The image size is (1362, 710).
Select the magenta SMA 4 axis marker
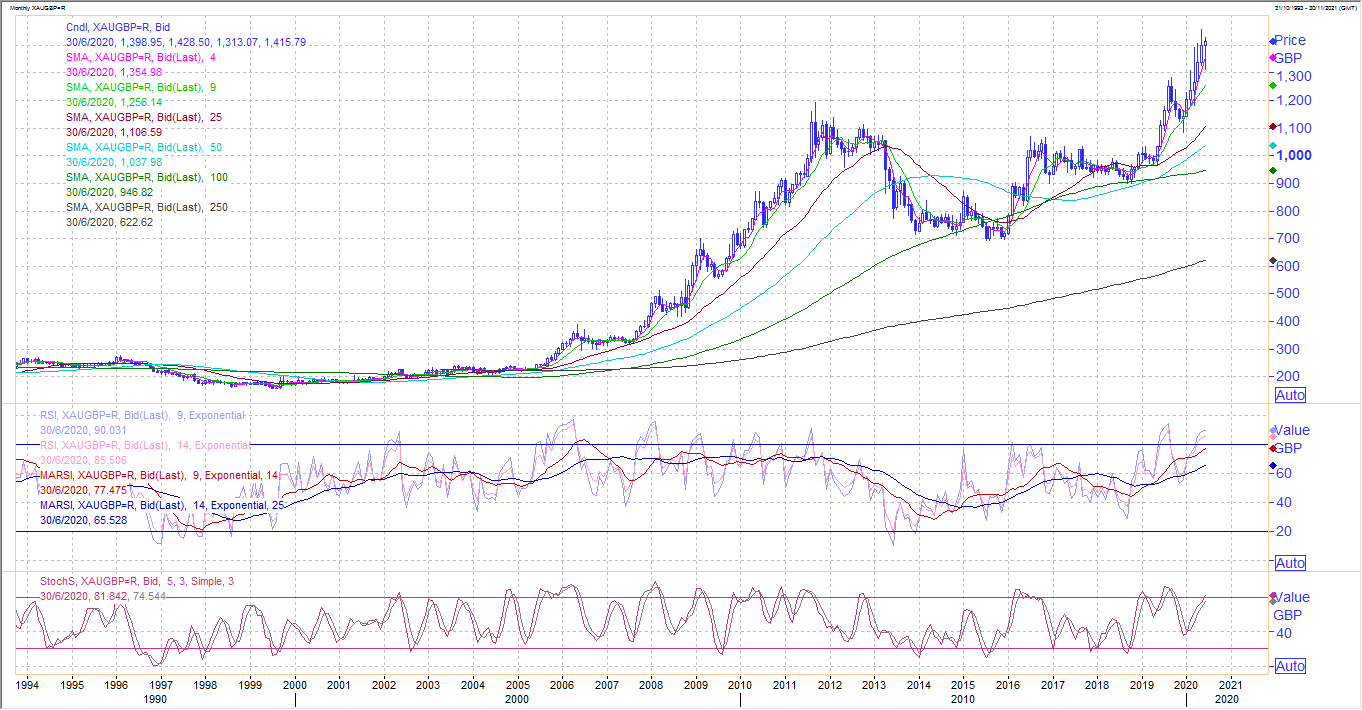click(x=1272, y=60)
